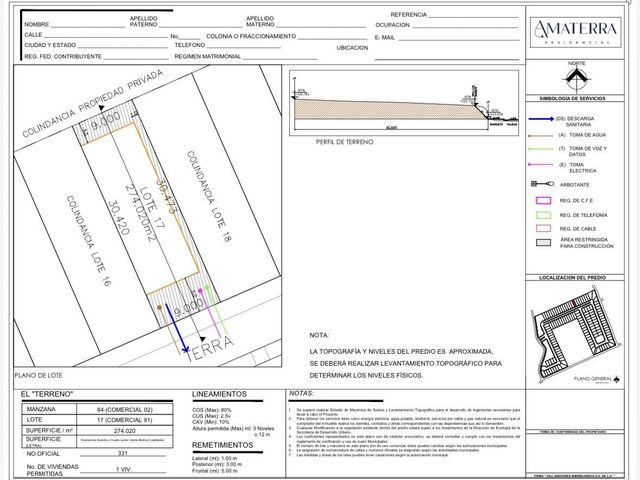Click the "COS (Max): 60%" line
The width and height of the screenshot is (640, 480).
pyautogui.click(x=212, y=410)
